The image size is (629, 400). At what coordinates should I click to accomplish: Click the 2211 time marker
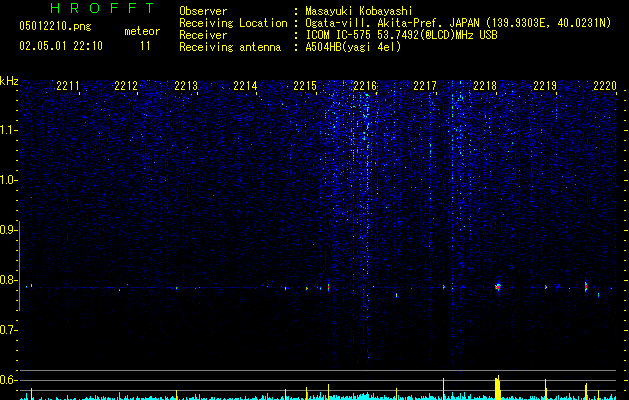tap(67, 85)
